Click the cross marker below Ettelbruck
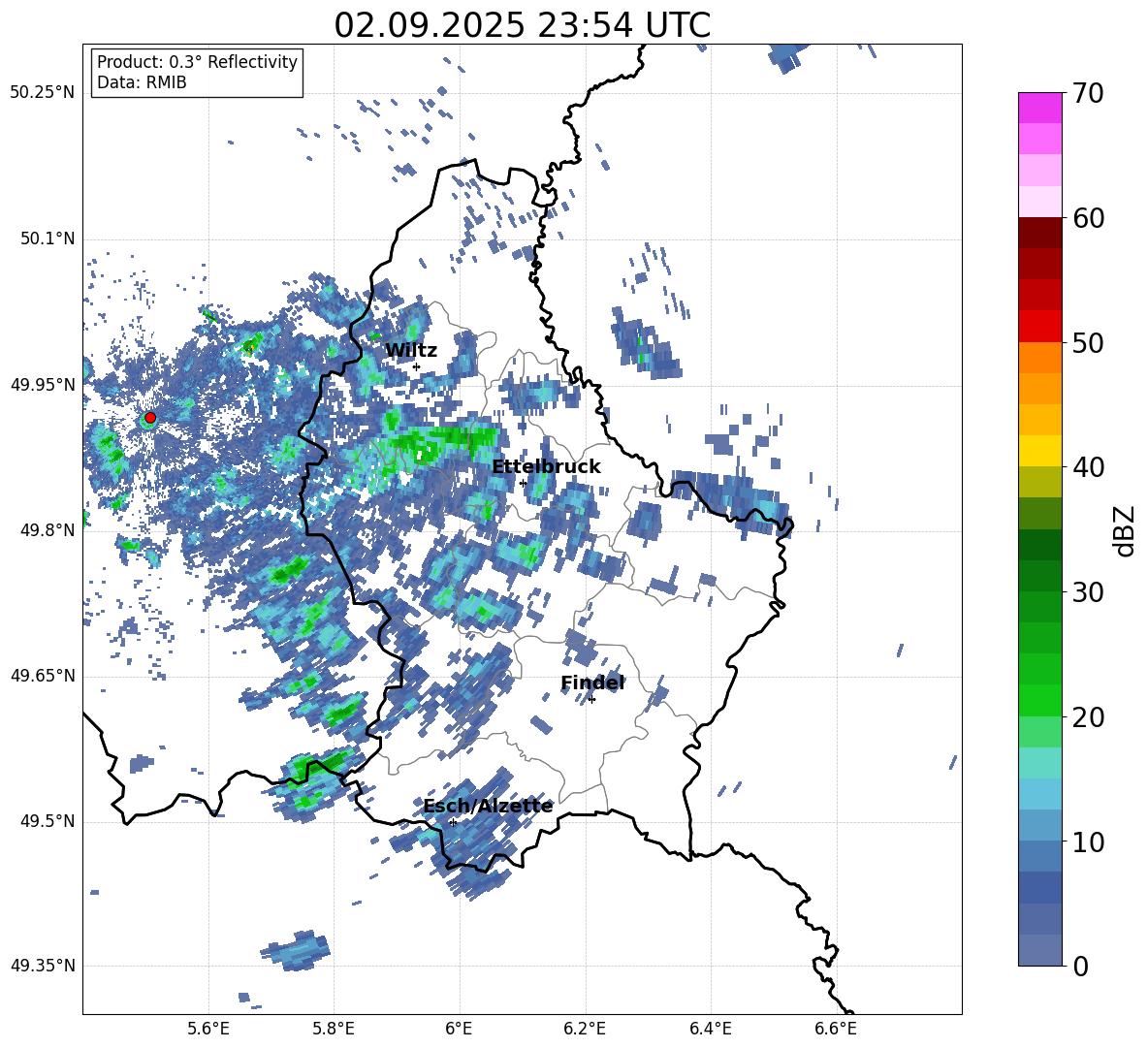 523,483
